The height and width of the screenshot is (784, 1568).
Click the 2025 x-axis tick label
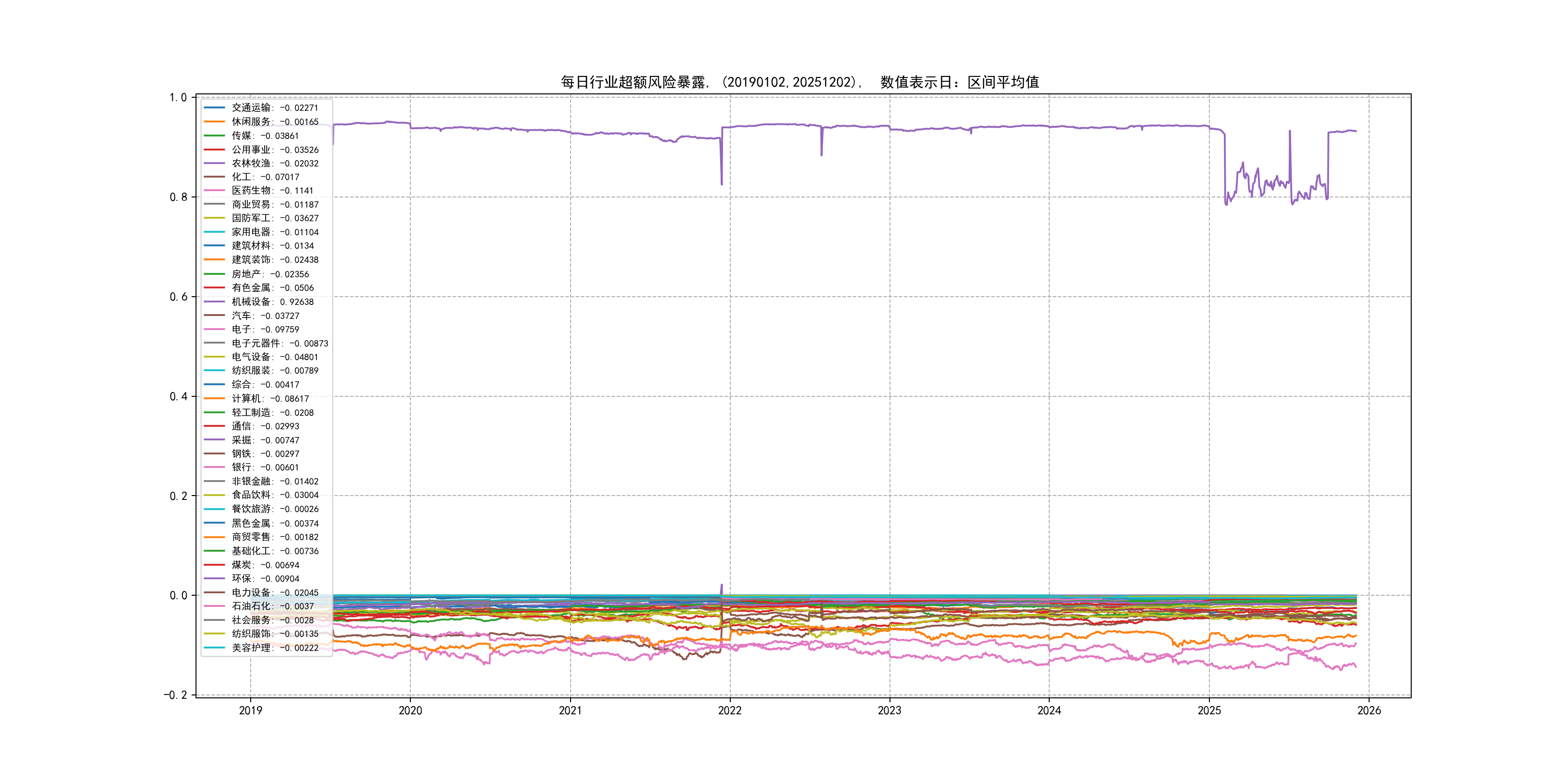point(1209,710)
